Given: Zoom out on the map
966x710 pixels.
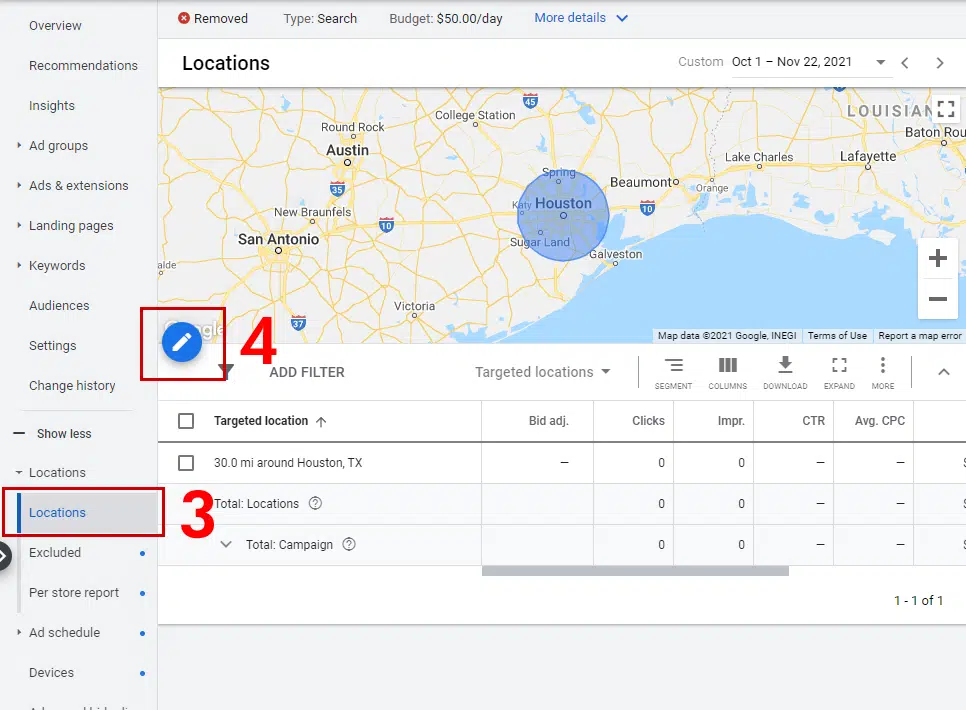Looking at the screenshot, I should coord(938,299).
